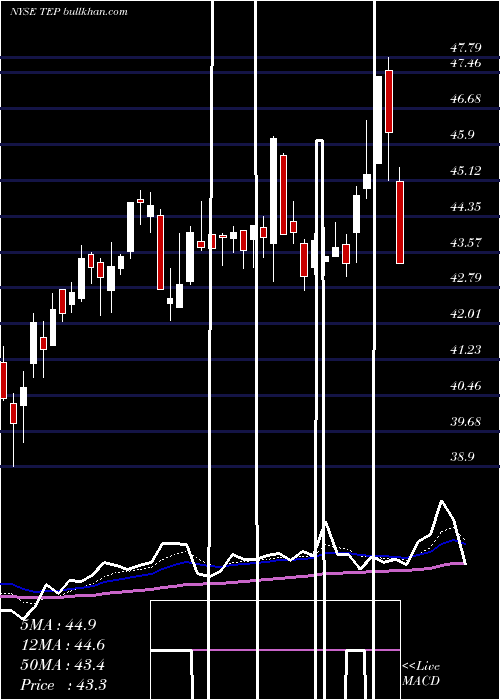500x700 pixels.
Task: Click the 5MA : 44.9 reading
Action: point(58,625)
